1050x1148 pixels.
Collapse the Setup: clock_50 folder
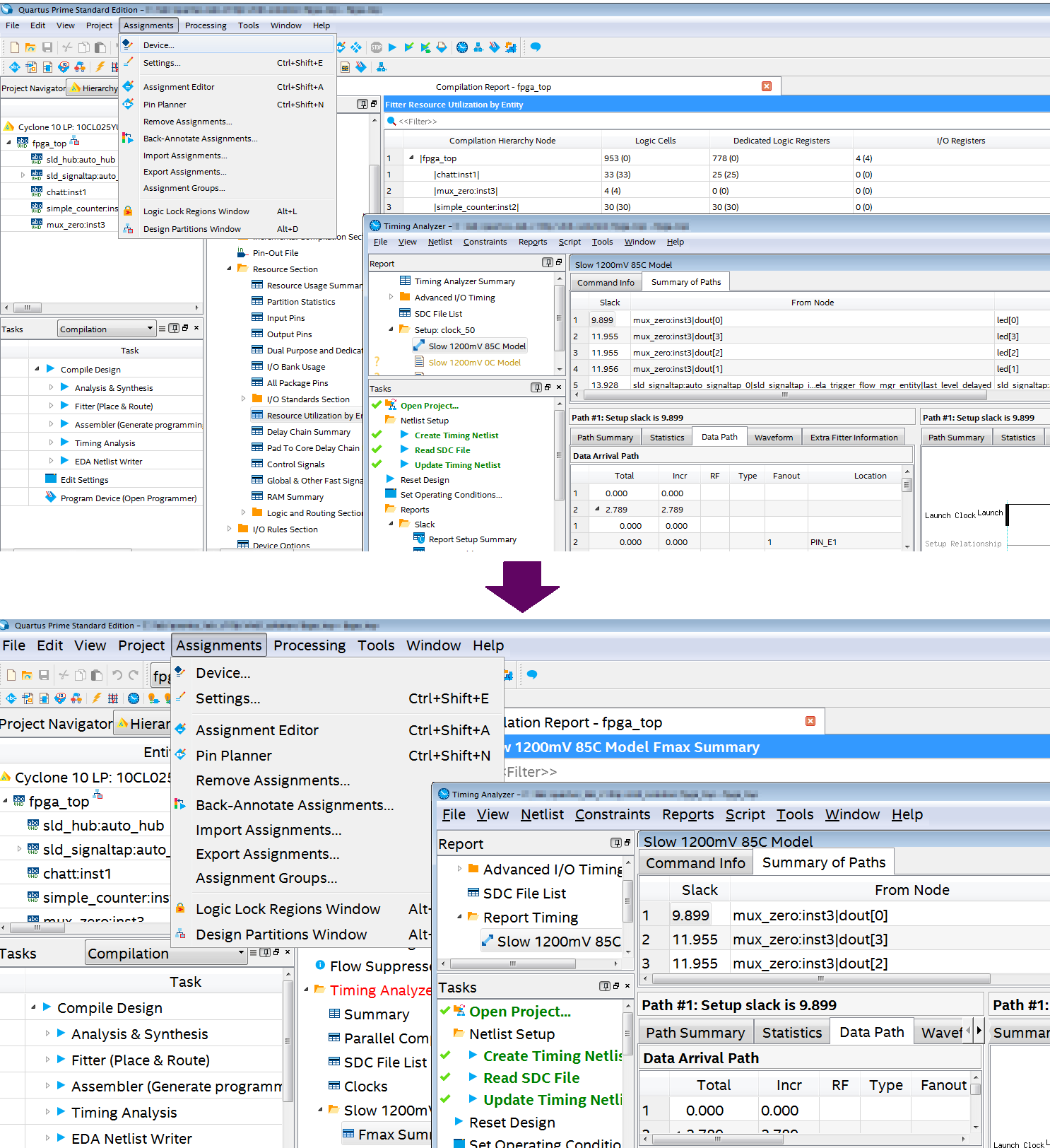pyautogui.click(x=391, y=329)
